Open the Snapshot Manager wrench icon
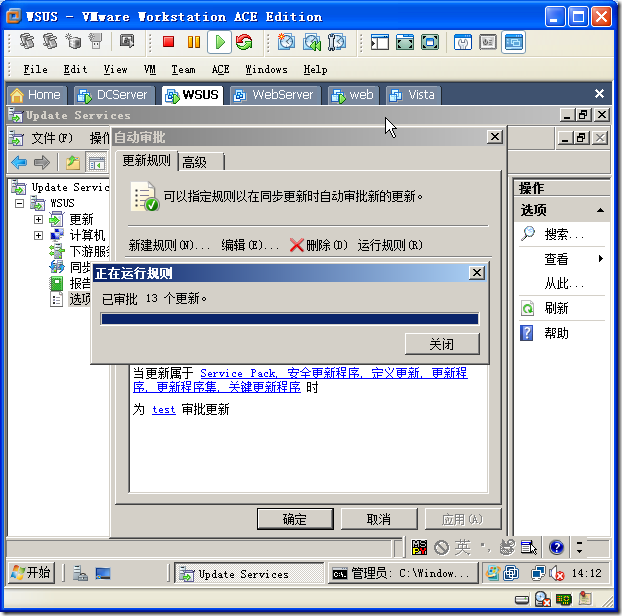Image resolution: width=622 pixels, height=616 pixels. click(x=337, y=42)
